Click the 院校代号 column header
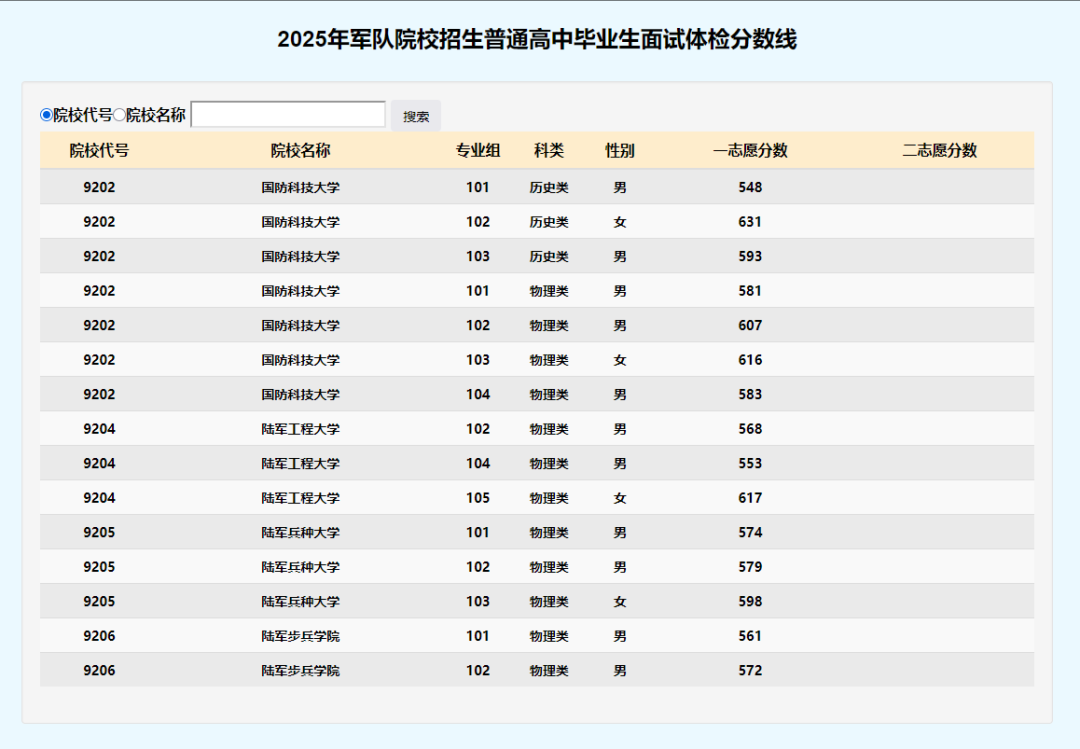 pyautogui.click(x=99, y=150)
